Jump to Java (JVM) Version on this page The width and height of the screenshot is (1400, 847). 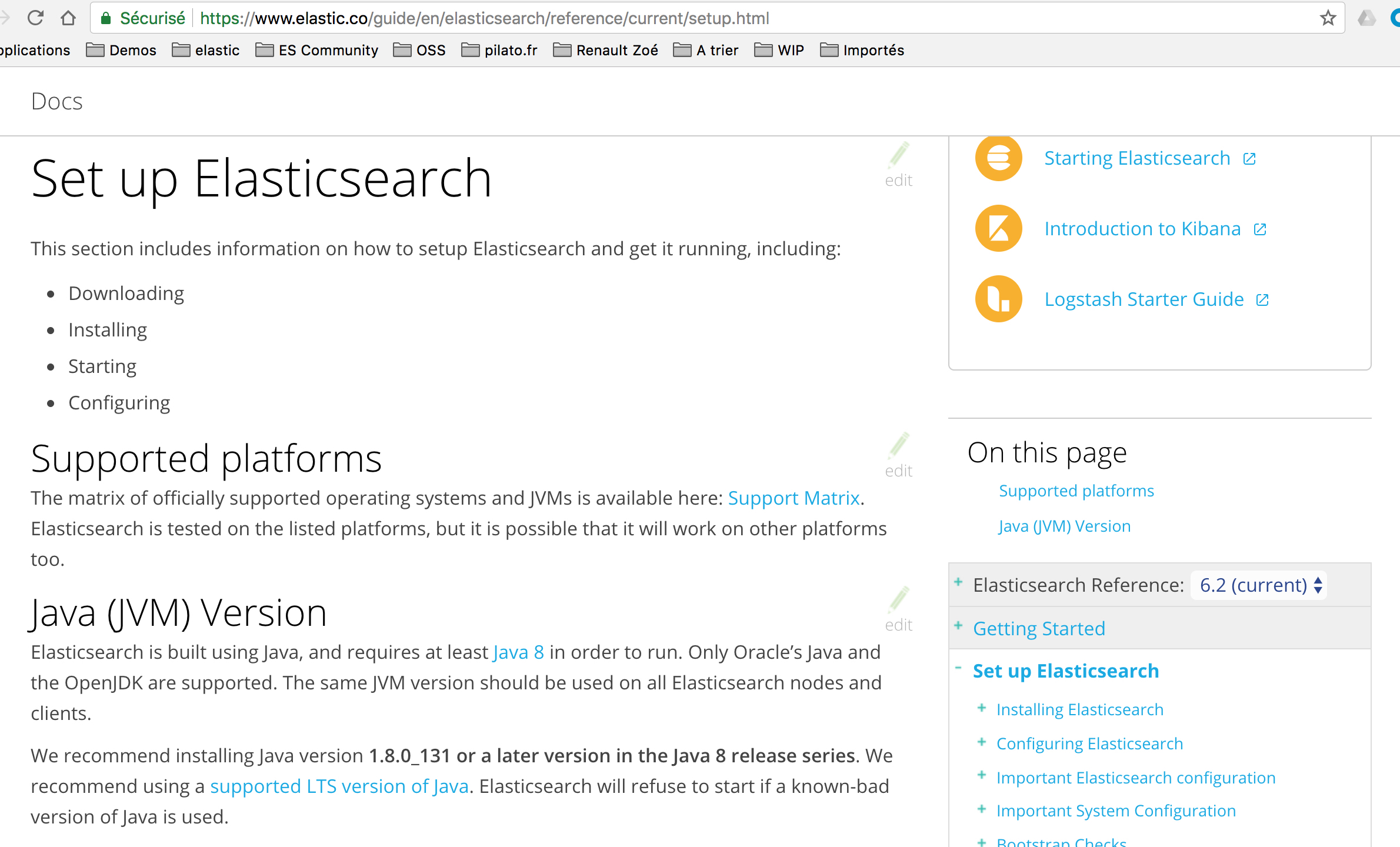pos(1064,526)
